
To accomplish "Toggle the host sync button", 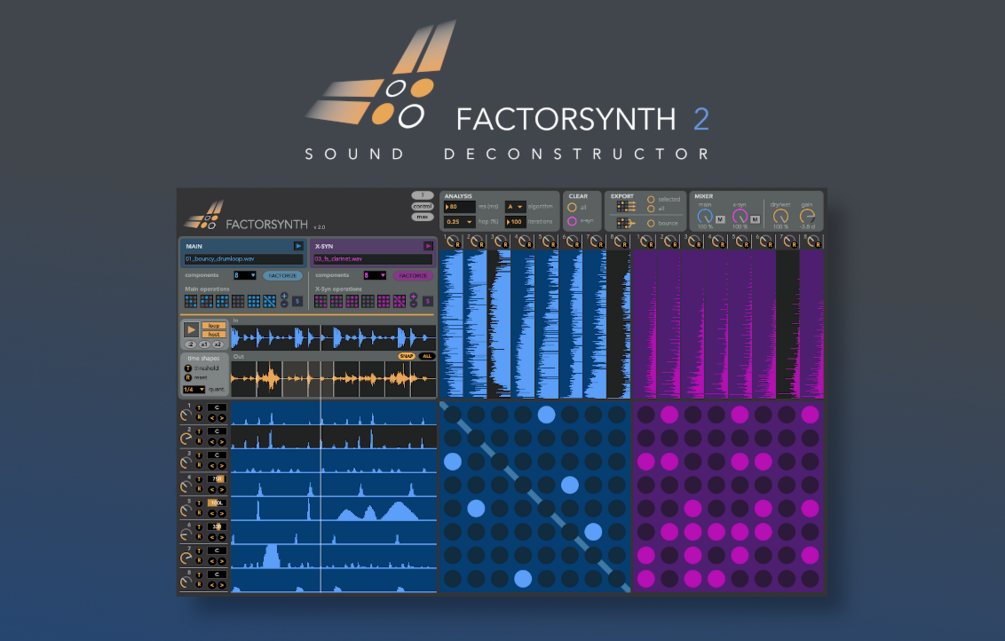I will [x=214, y=334].
